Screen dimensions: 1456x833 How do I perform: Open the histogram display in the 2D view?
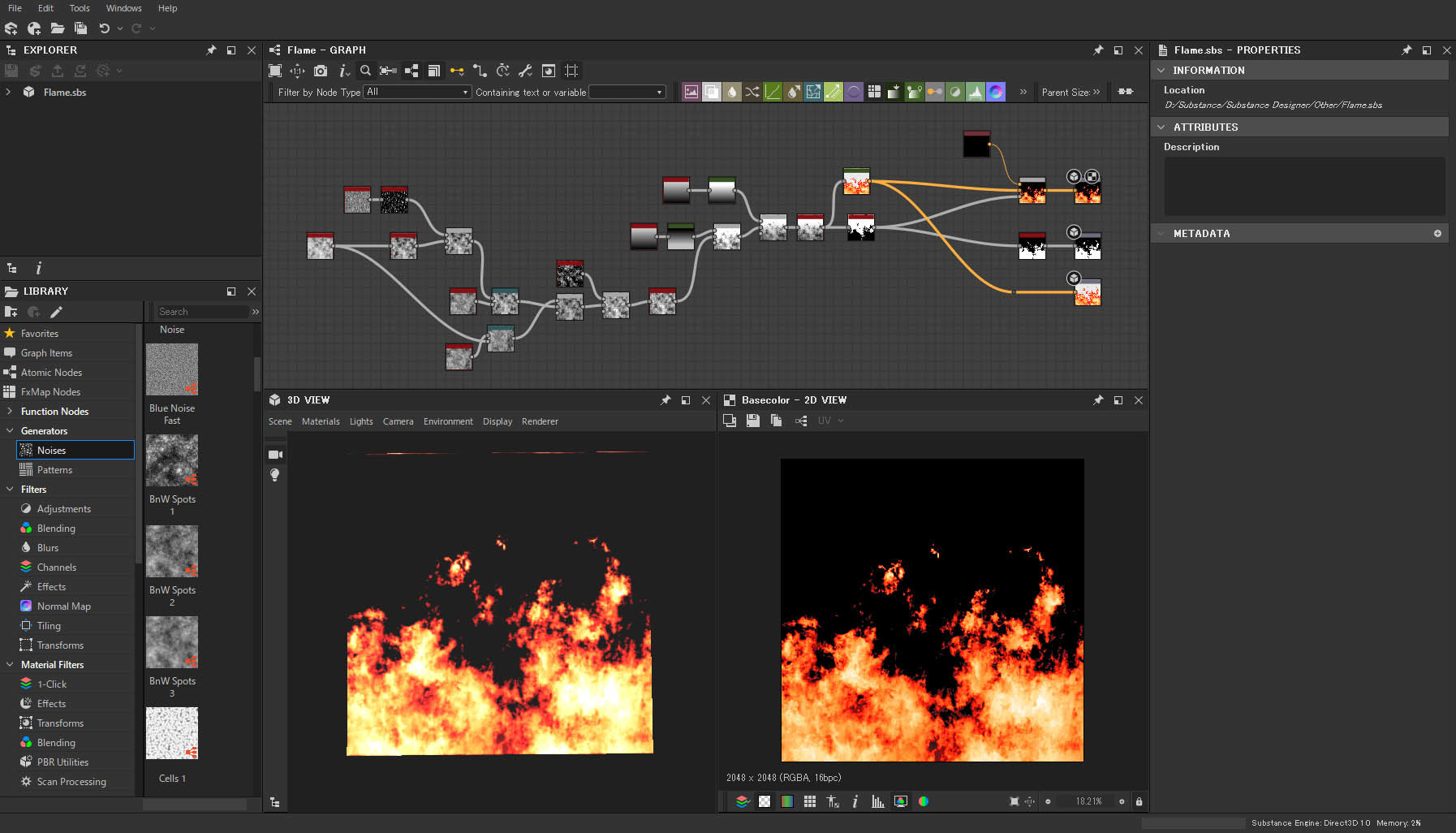pos(877,801)
